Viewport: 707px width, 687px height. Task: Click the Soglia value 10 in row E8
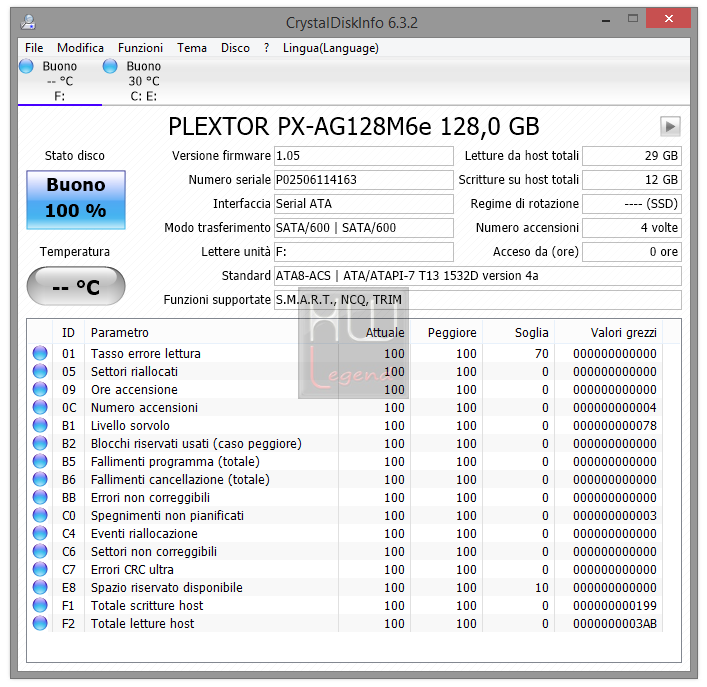[x=542, y=588]
